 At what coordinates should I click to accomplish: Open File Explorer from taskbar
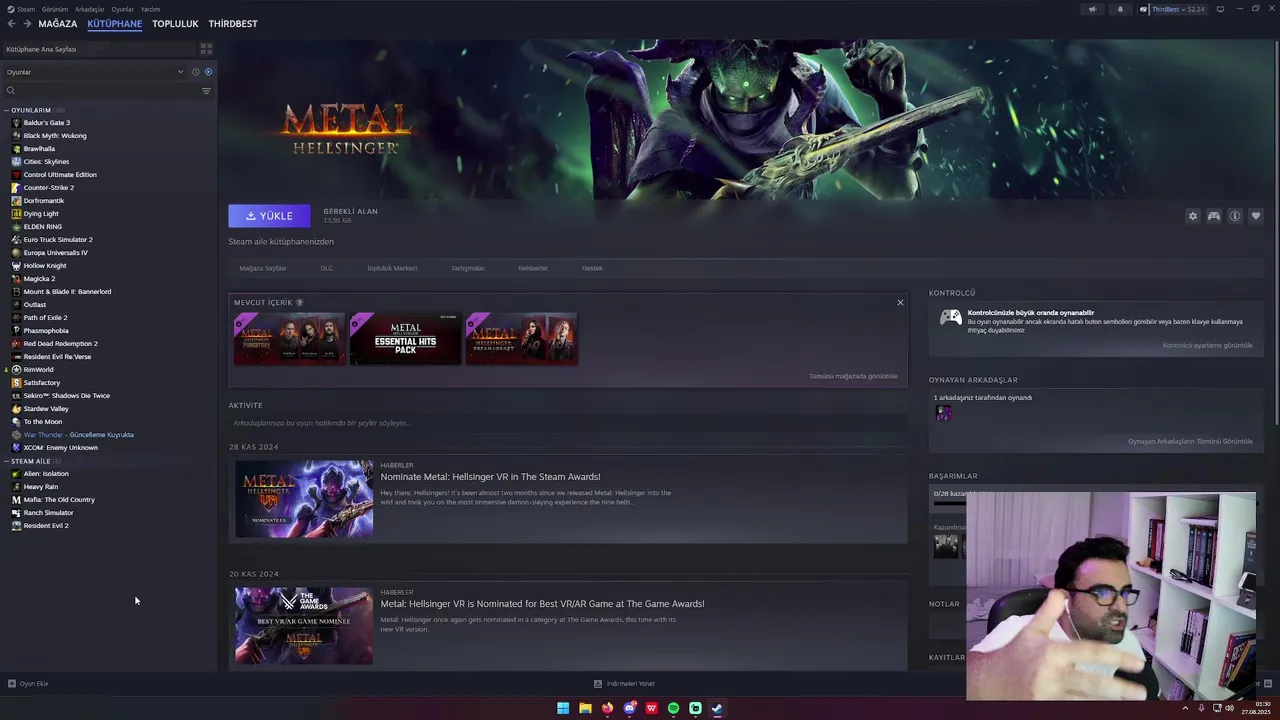[x=585, y=708]
